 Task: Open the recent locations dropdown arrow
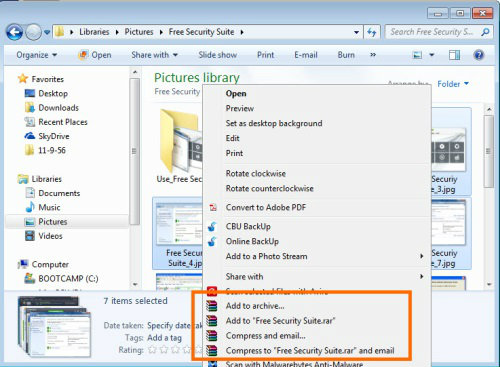[47, 32]
